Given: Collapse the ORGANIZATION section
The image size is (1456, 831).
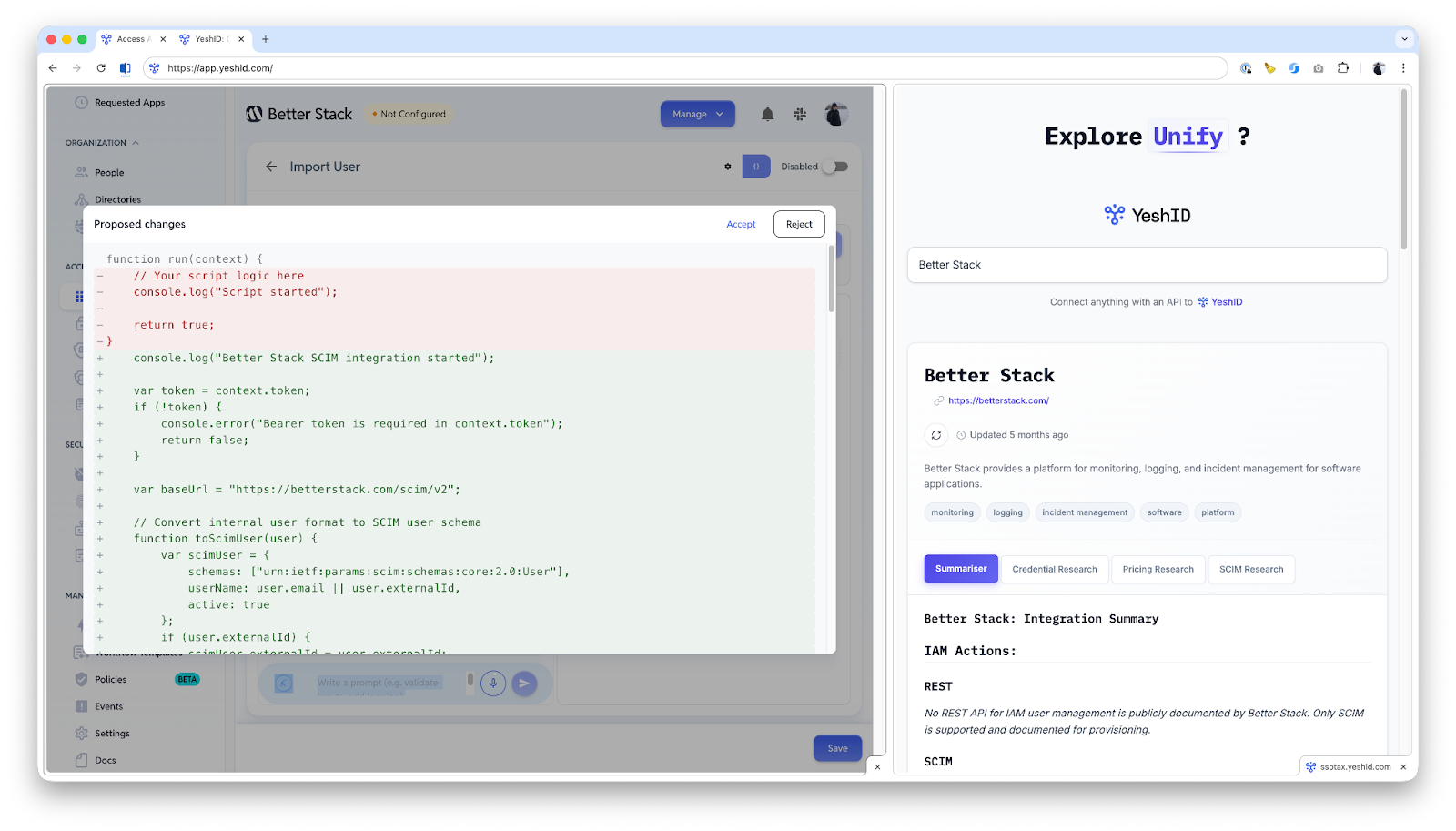Looking at the screenshot, I should 102,143.
